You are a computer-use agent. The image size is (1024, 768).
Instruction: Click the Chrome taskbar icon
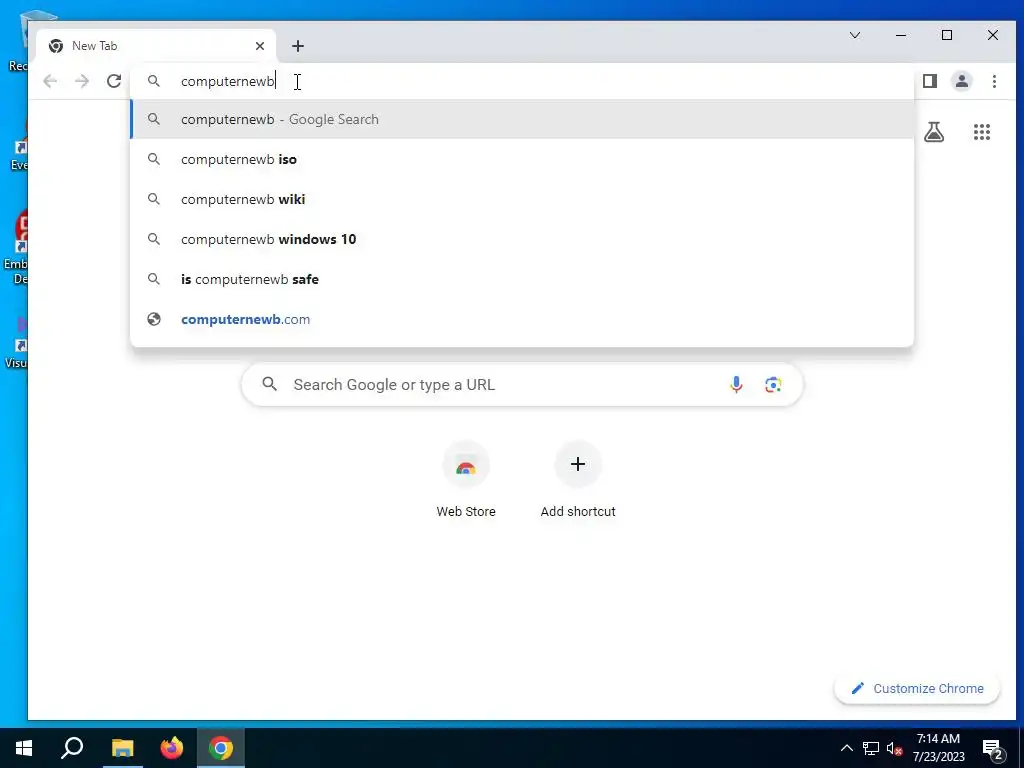click(x=221, y=748)
